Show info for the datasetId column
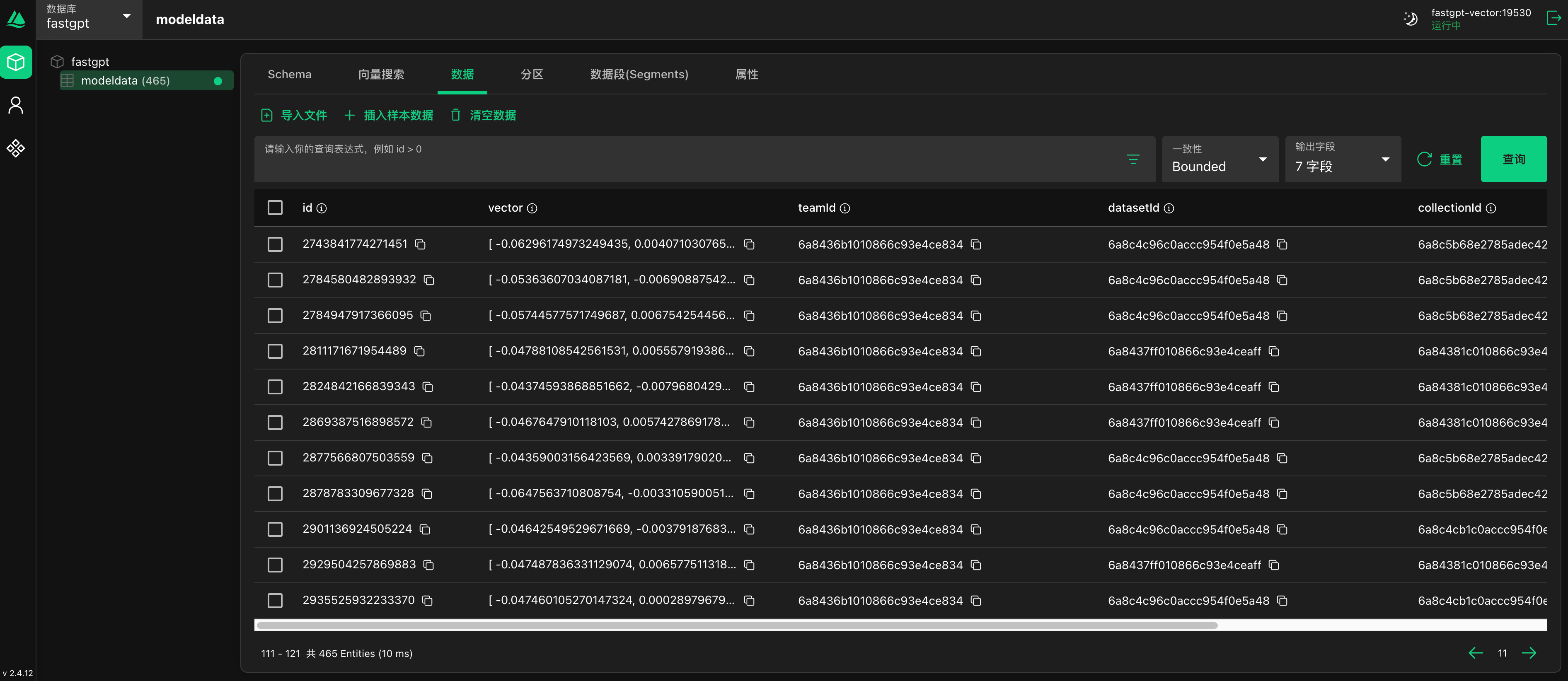The image size is (1568, 681). 1169,208
